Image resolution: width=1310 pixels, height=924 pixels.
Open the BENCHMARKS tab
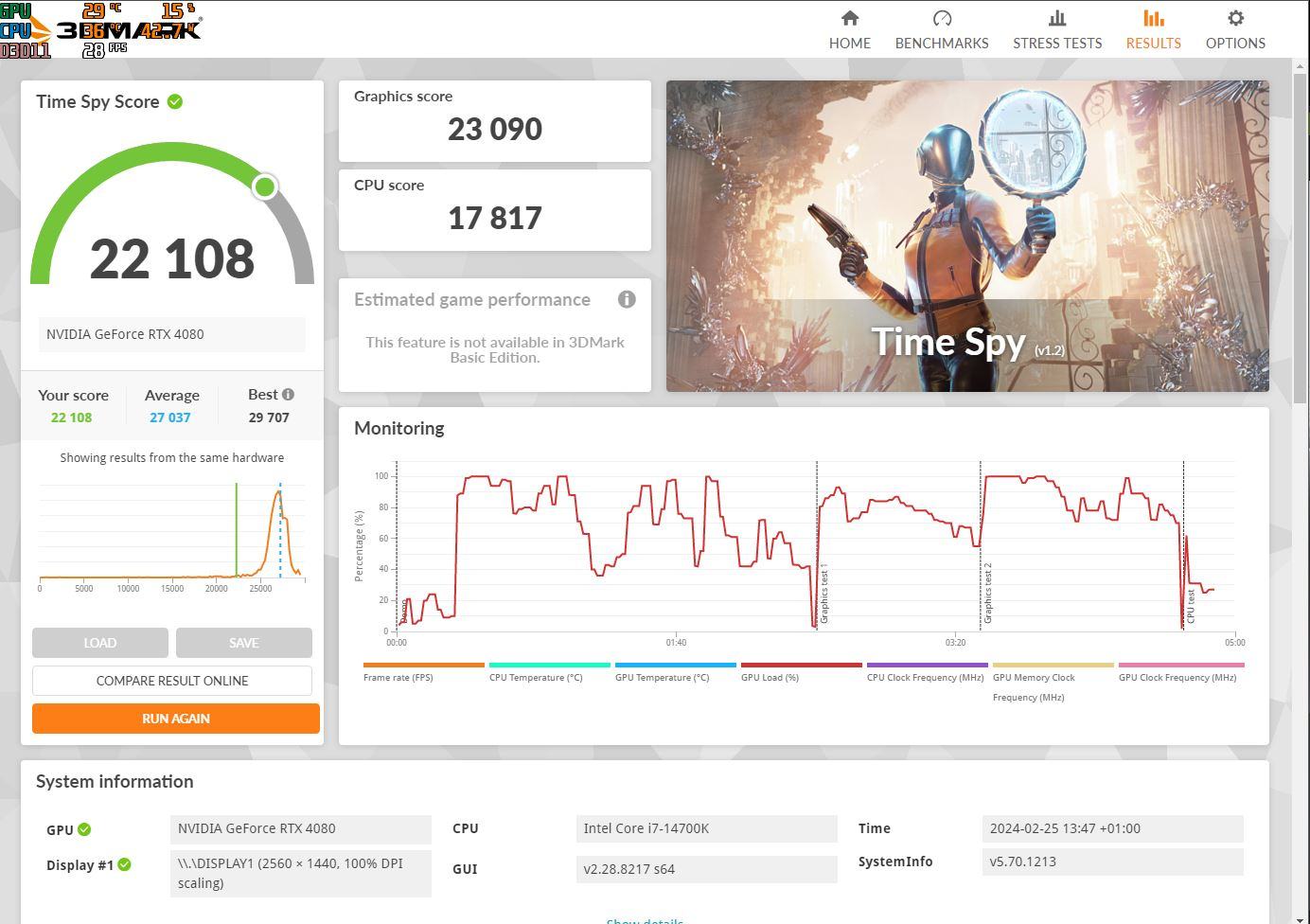(x=942, y=30)
